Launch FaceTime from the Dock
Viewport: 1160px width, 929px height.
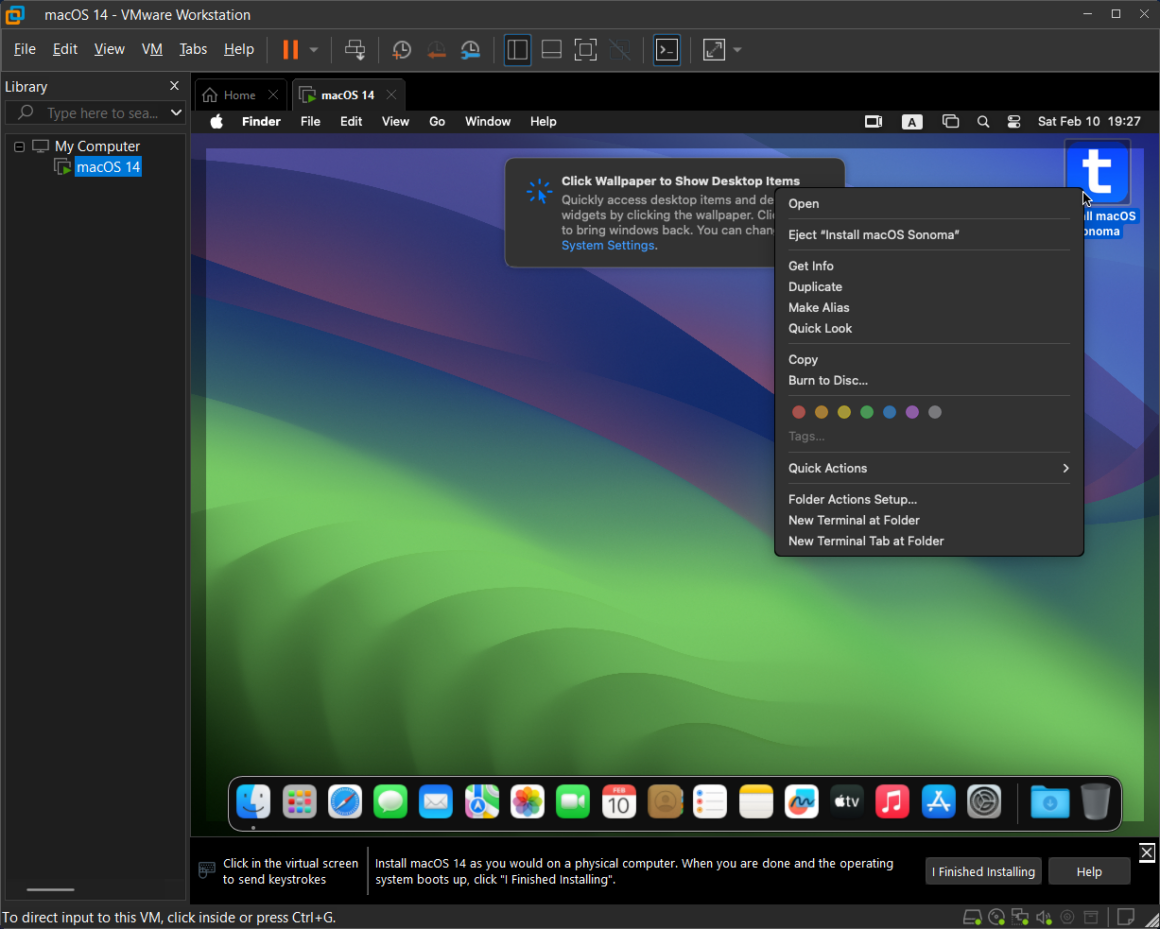pyautogui.click(x=573, y=802)
